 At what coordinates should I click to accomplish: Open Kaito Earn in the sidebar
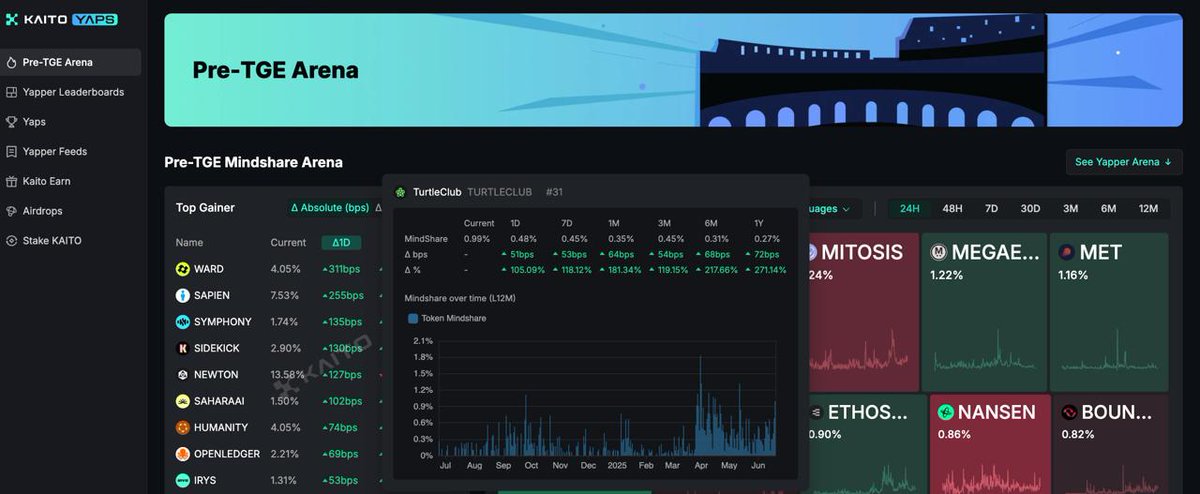coord(71,182)
